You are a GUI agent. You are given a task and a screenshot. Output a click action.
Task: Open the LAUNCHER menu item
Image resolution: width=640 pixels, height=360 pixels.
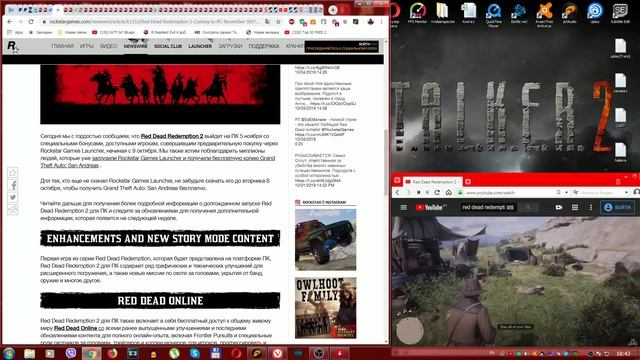[x=200, y=46]
